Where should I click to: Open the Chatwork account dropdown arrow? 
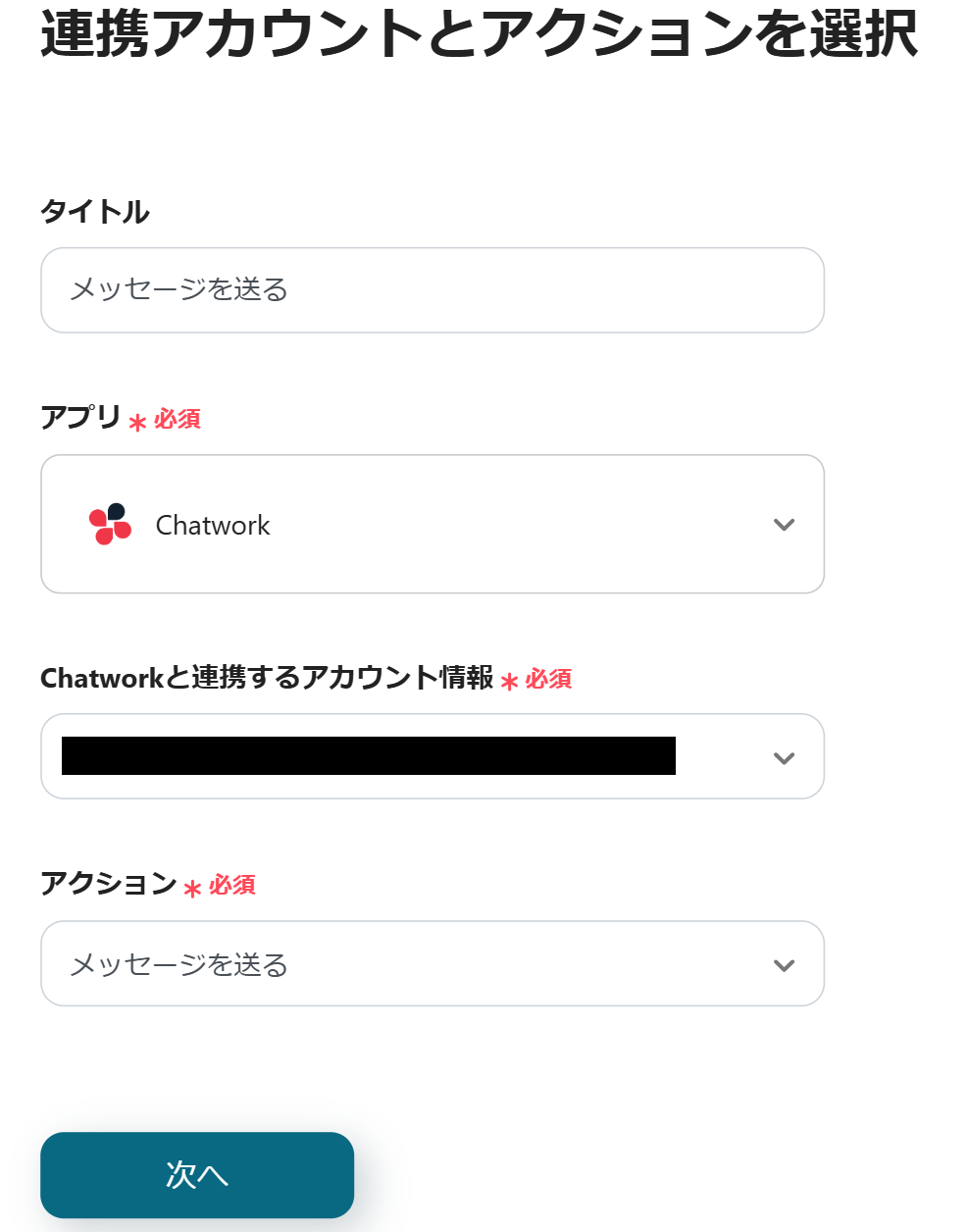click(x=784, y=758)
